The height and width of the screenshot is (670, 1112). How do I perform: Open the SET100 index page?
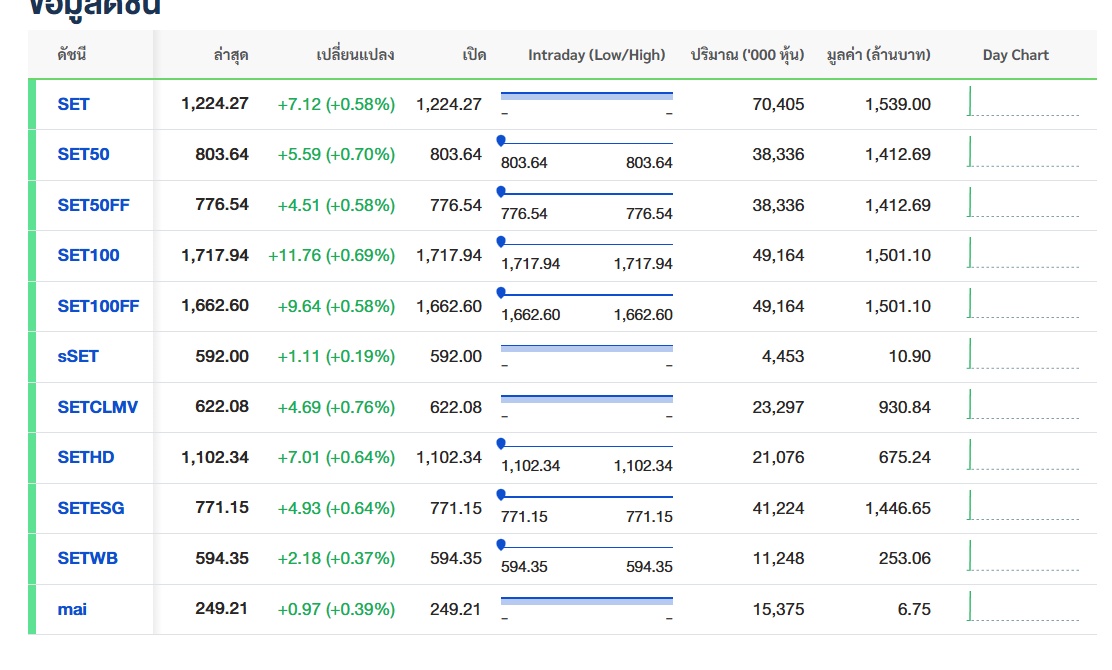[88, 255]
